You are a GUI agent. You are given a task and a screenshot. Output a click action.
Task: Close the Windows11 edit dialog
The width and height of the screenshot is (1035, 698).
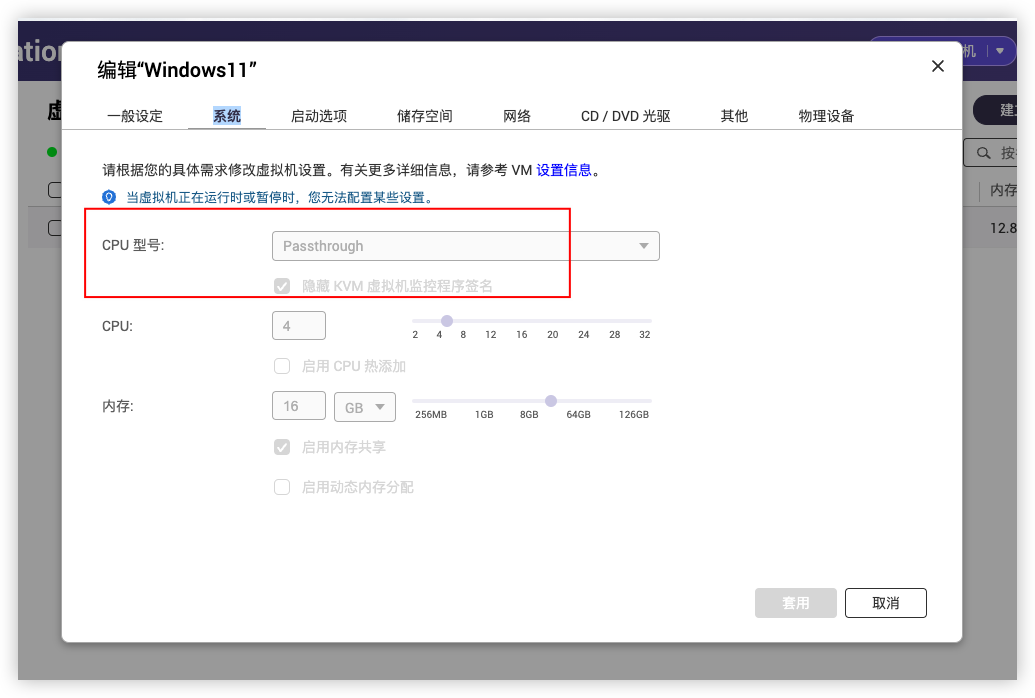[x=937, y=66]
